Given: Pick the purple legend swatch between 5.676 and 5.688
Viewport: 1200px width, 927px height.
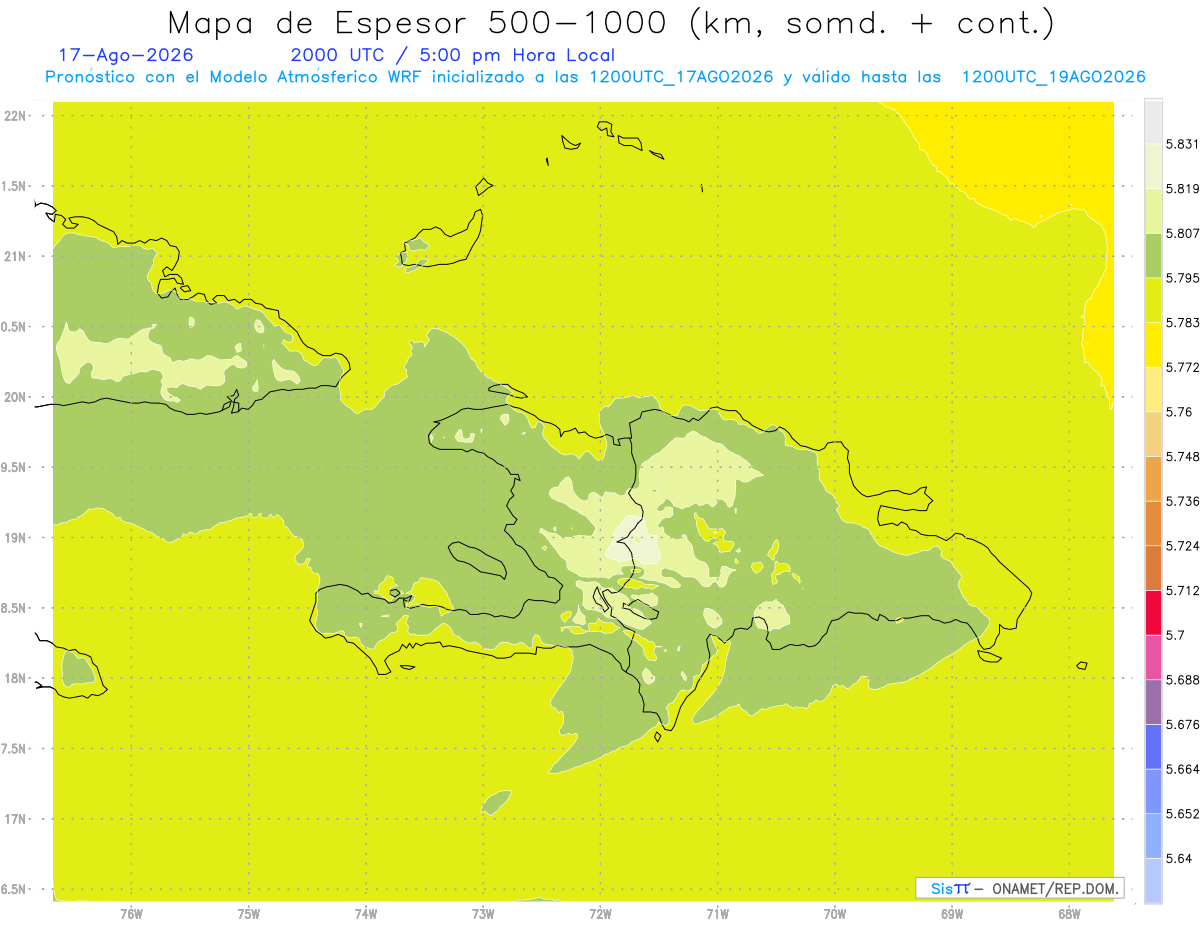Looking at the screenshot, I should 1153,702.
